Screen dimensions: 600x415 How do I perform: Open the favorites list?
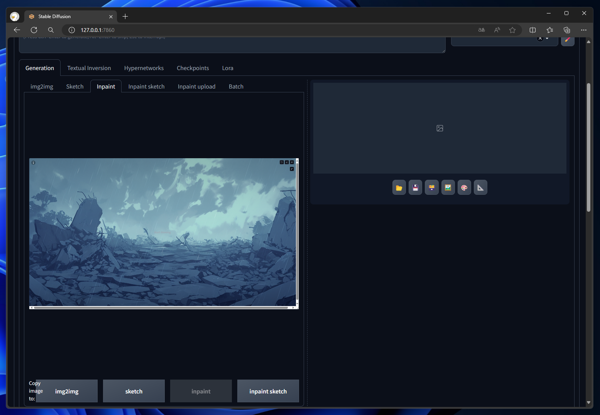pyautogui.click(x=549, y=30)
